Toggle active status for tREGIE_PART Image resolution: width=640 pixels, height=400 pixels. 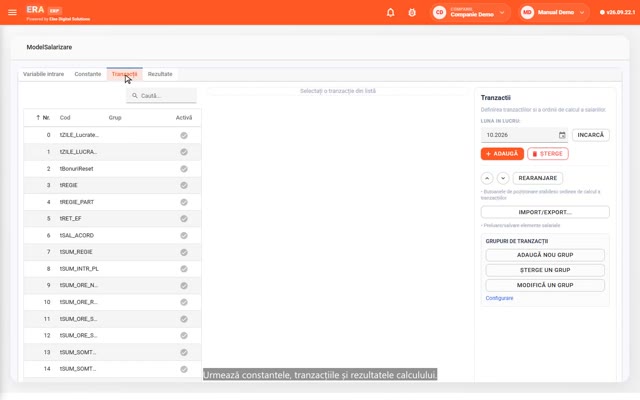point(184,202)
